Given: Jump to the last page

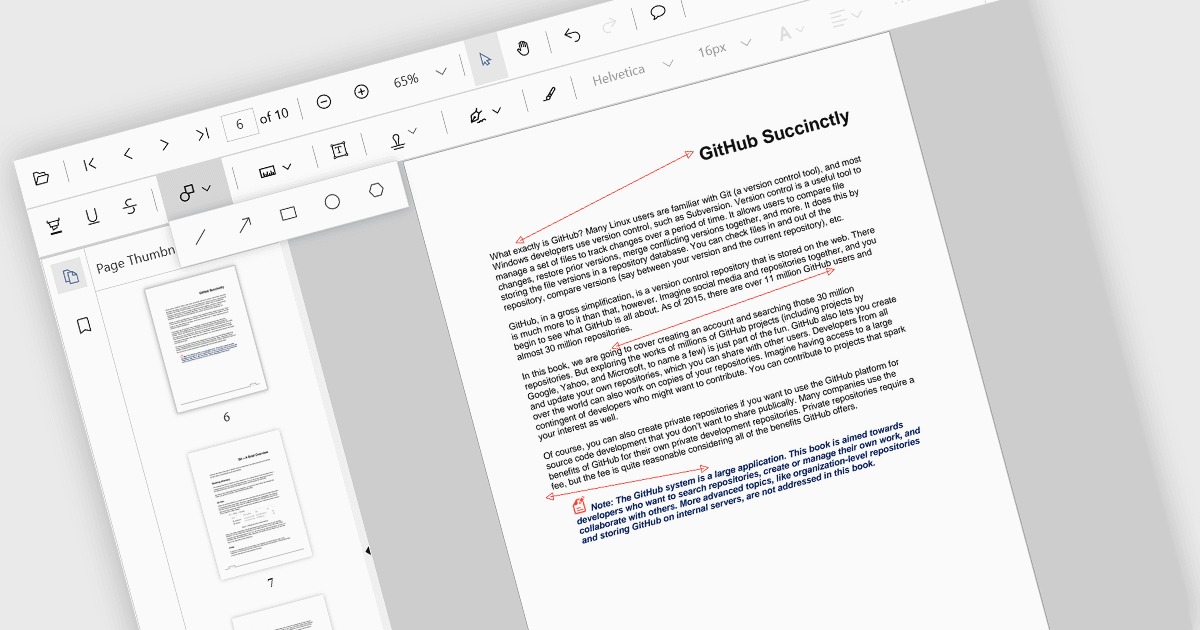Looking at the screenshot, I should click(202, 134).
